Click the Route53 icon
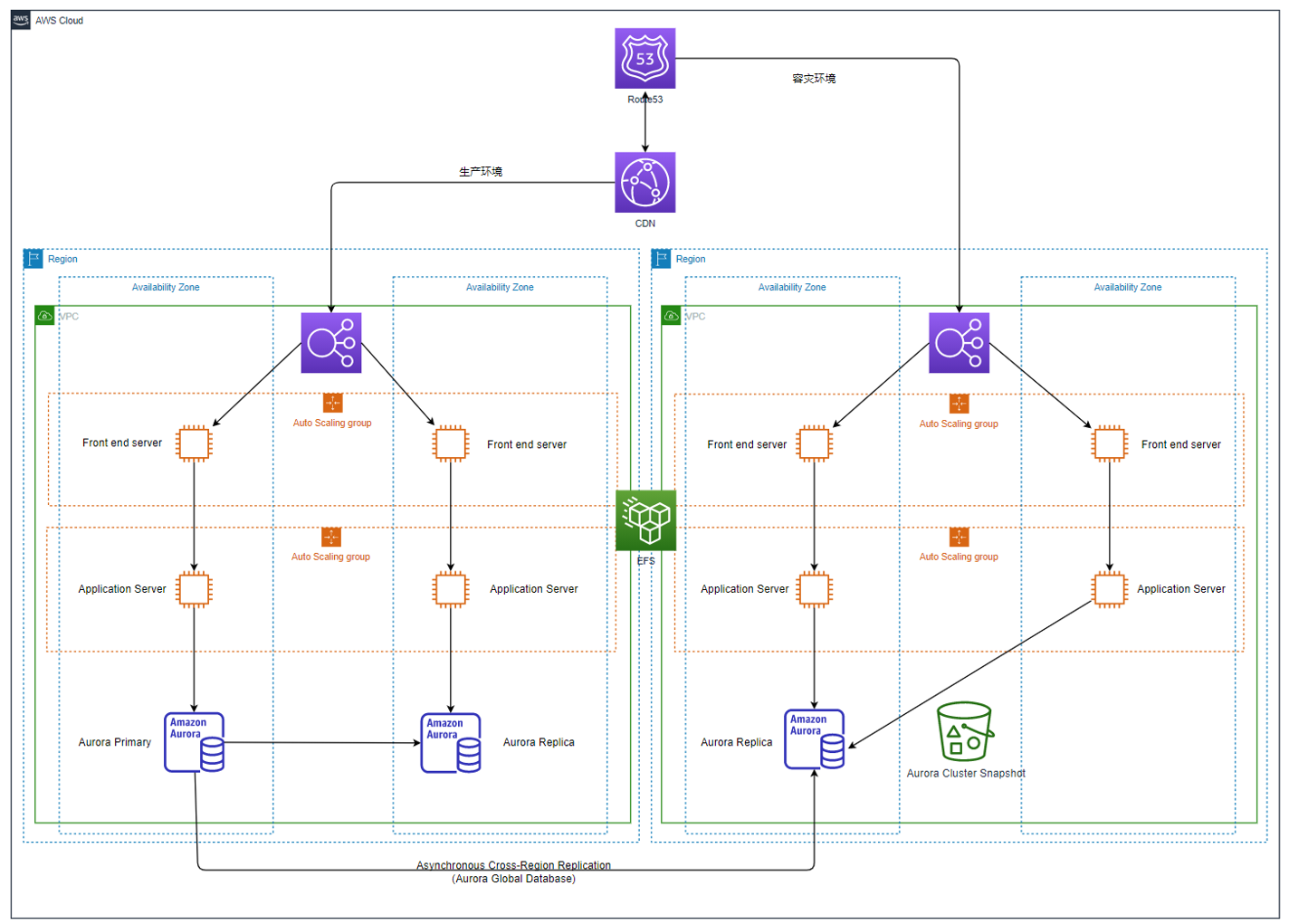This screenshot has width=1289, height=924. (644, 58)
